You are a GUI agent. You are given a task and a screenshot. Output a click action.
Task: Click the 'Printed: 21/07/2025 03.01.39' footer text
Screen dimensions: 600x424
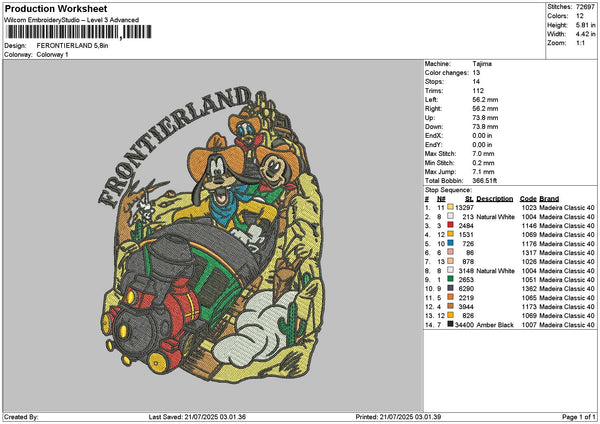click(x=398, y=417)
